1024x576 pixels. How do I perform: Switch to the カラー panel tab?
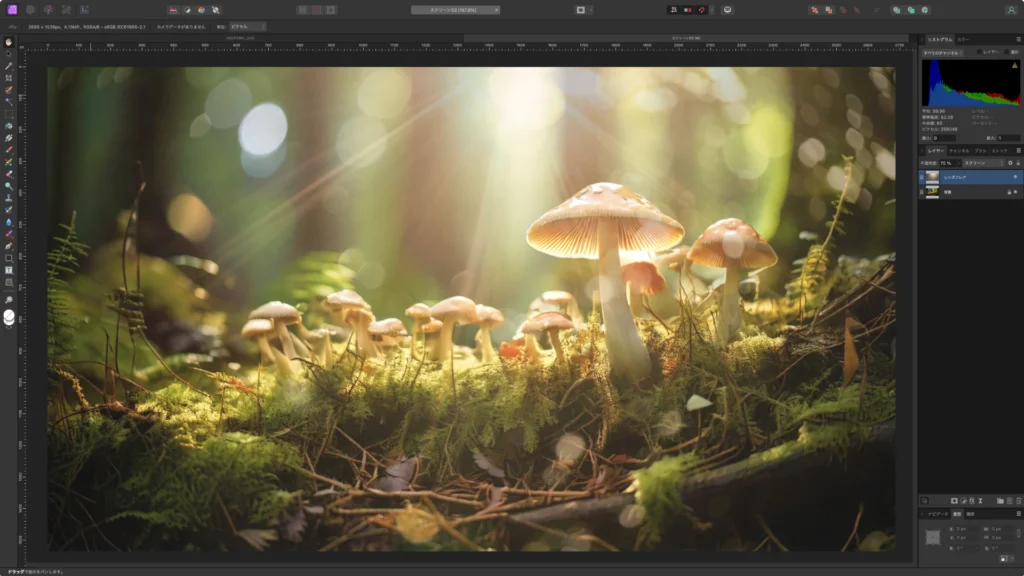click(x=963, y=39)
